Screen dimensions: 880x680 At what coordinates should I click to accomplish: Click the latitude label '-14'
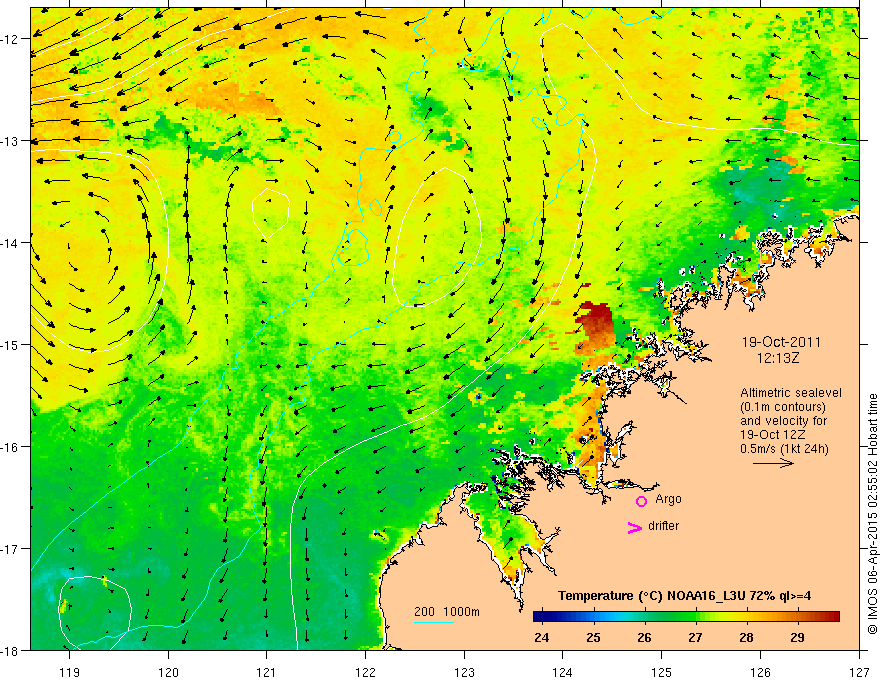(11, 243)
